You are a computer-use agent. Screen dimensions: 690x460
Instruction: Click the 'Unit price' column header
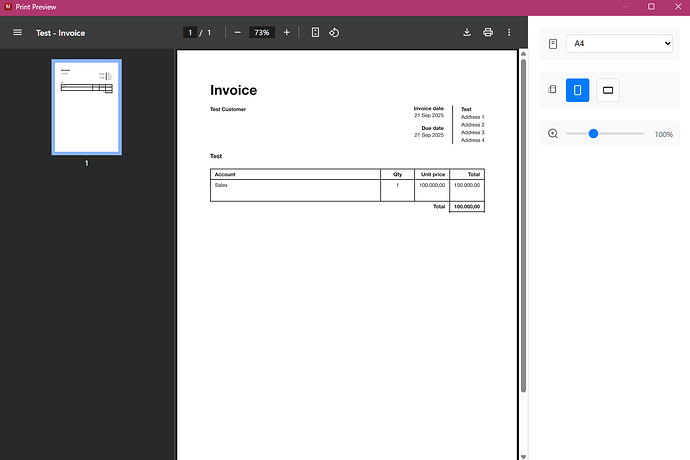433,174
